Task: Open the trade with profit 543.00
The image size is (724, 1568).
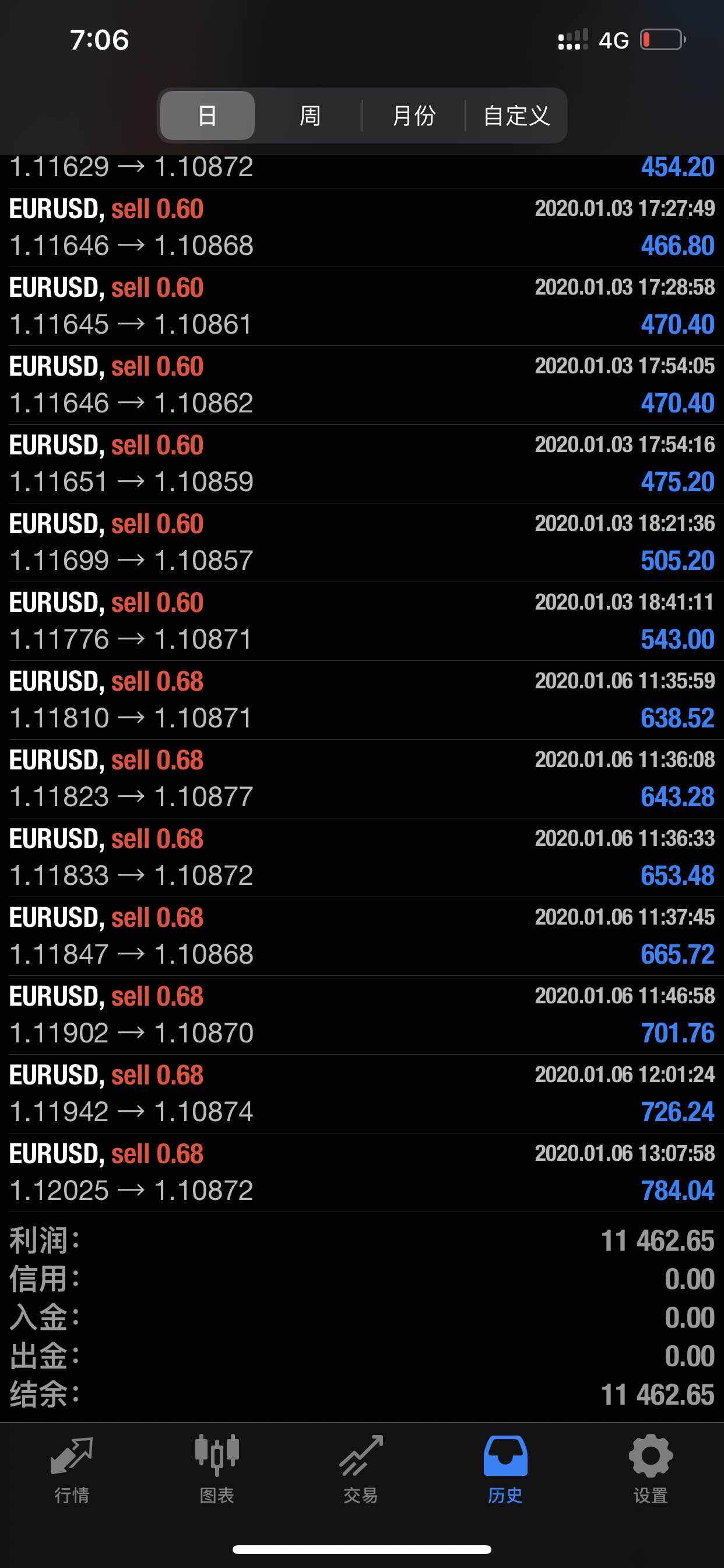Action: 362,621
